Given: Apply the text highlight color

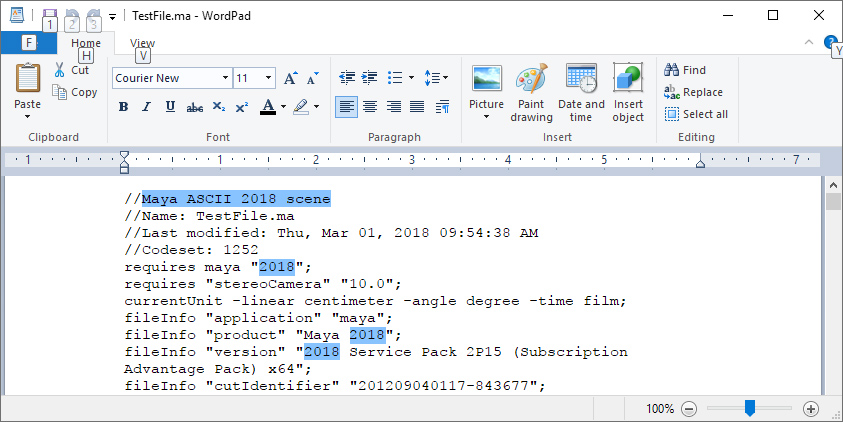Looking at the screenshot, I should [x=301, y=106].
